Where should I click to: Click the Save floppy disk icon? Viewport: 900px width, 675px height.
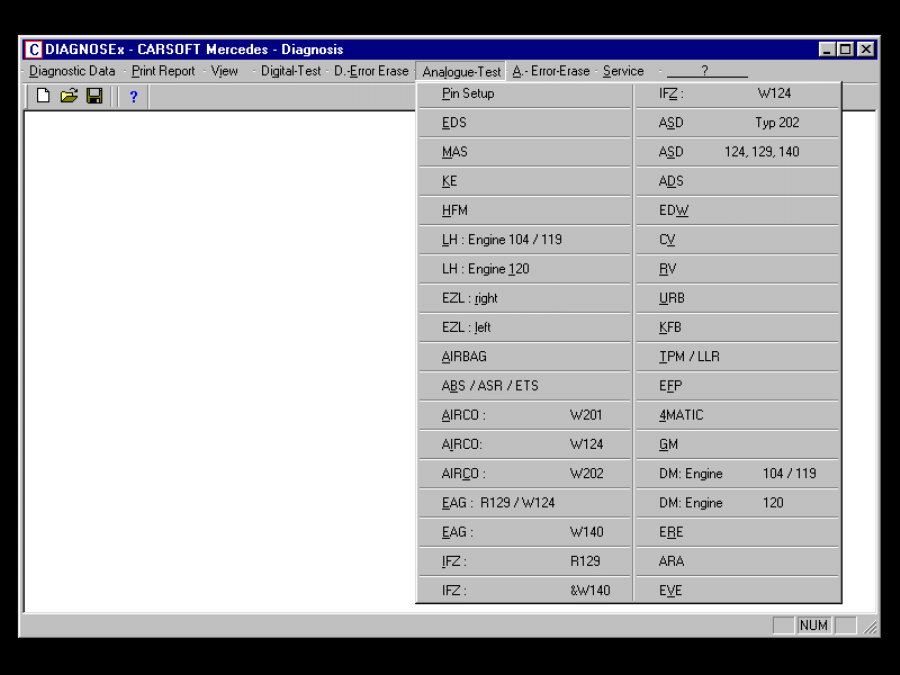[x=94, y=96]
